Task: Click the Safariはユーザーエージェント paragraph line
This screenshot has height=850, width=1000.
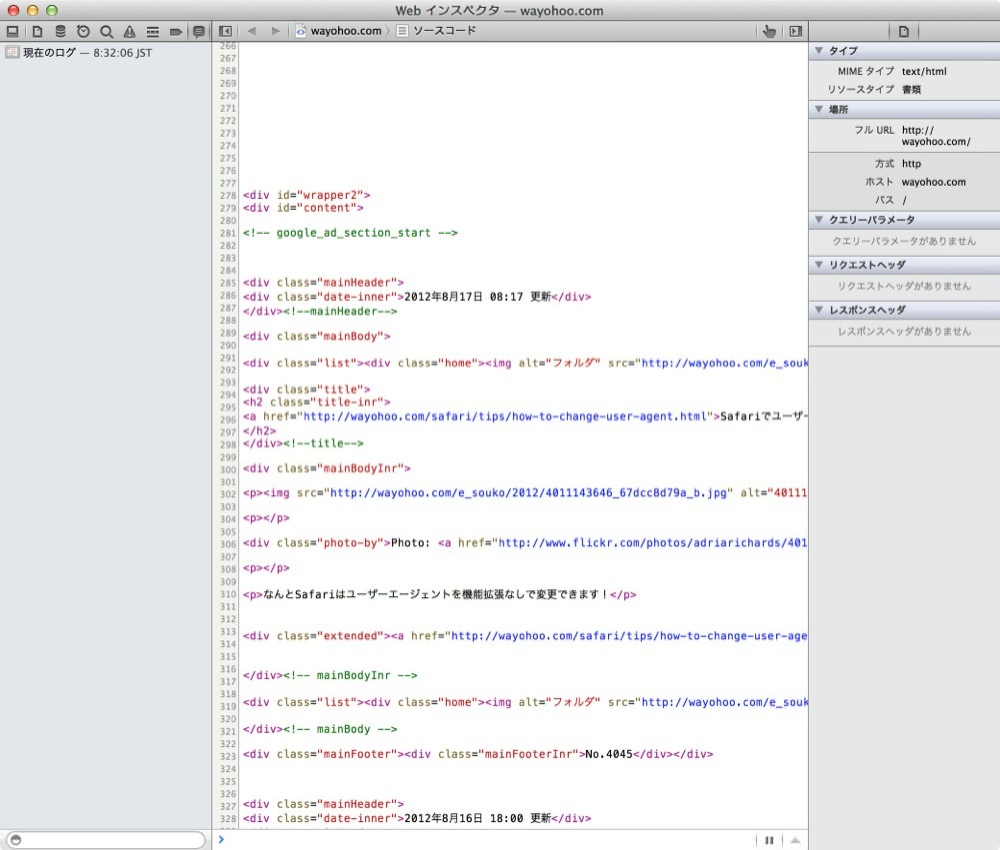Action: (439, 594)
